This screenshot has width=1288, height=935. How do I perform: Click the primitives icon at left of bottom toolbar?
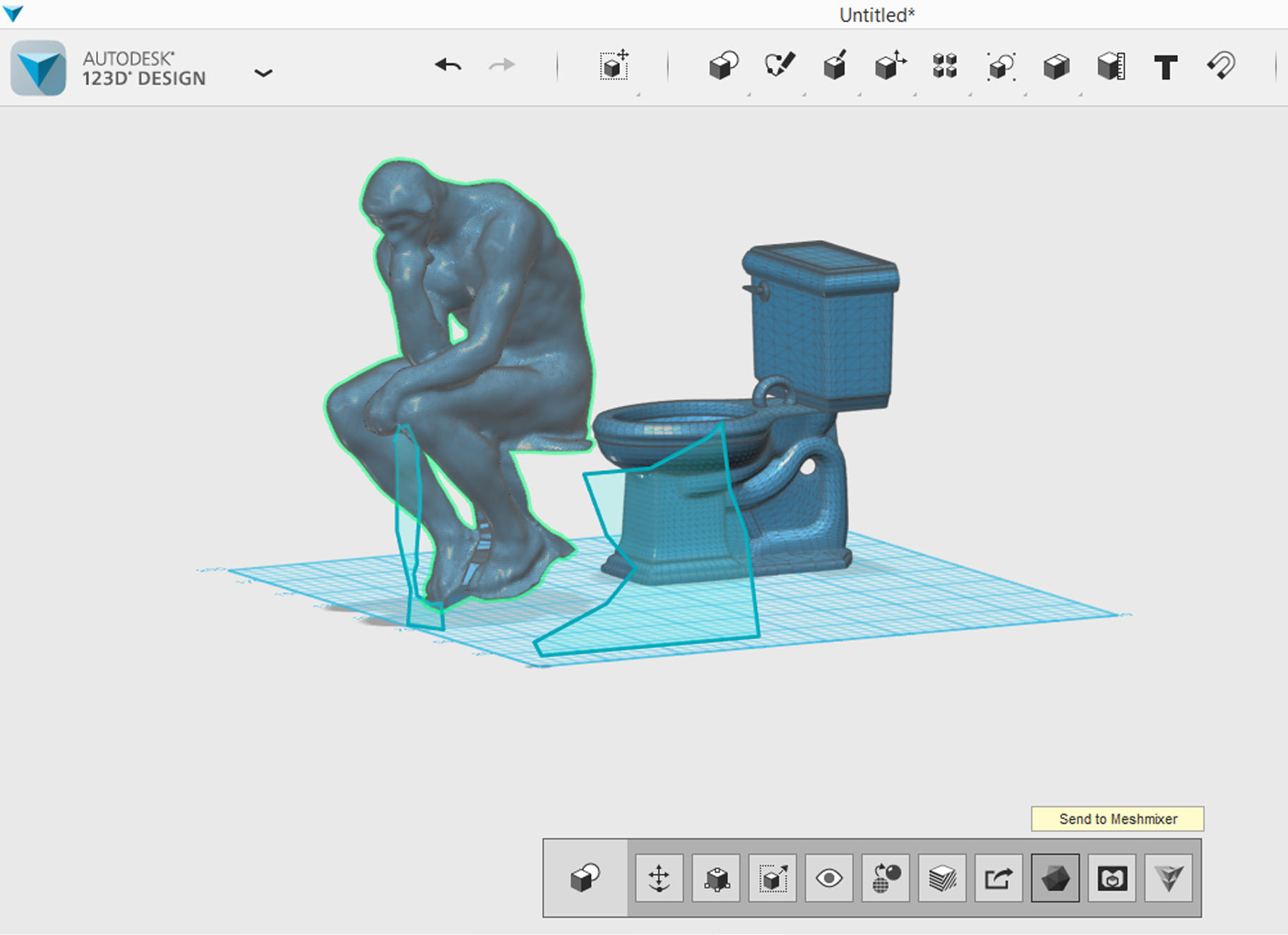(585, 878)
